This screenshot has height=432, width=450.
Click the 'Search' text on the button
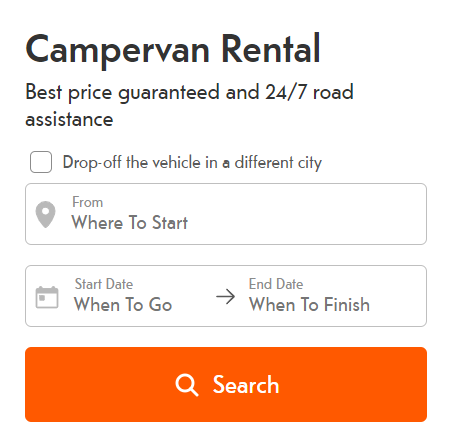click(246, 385)
